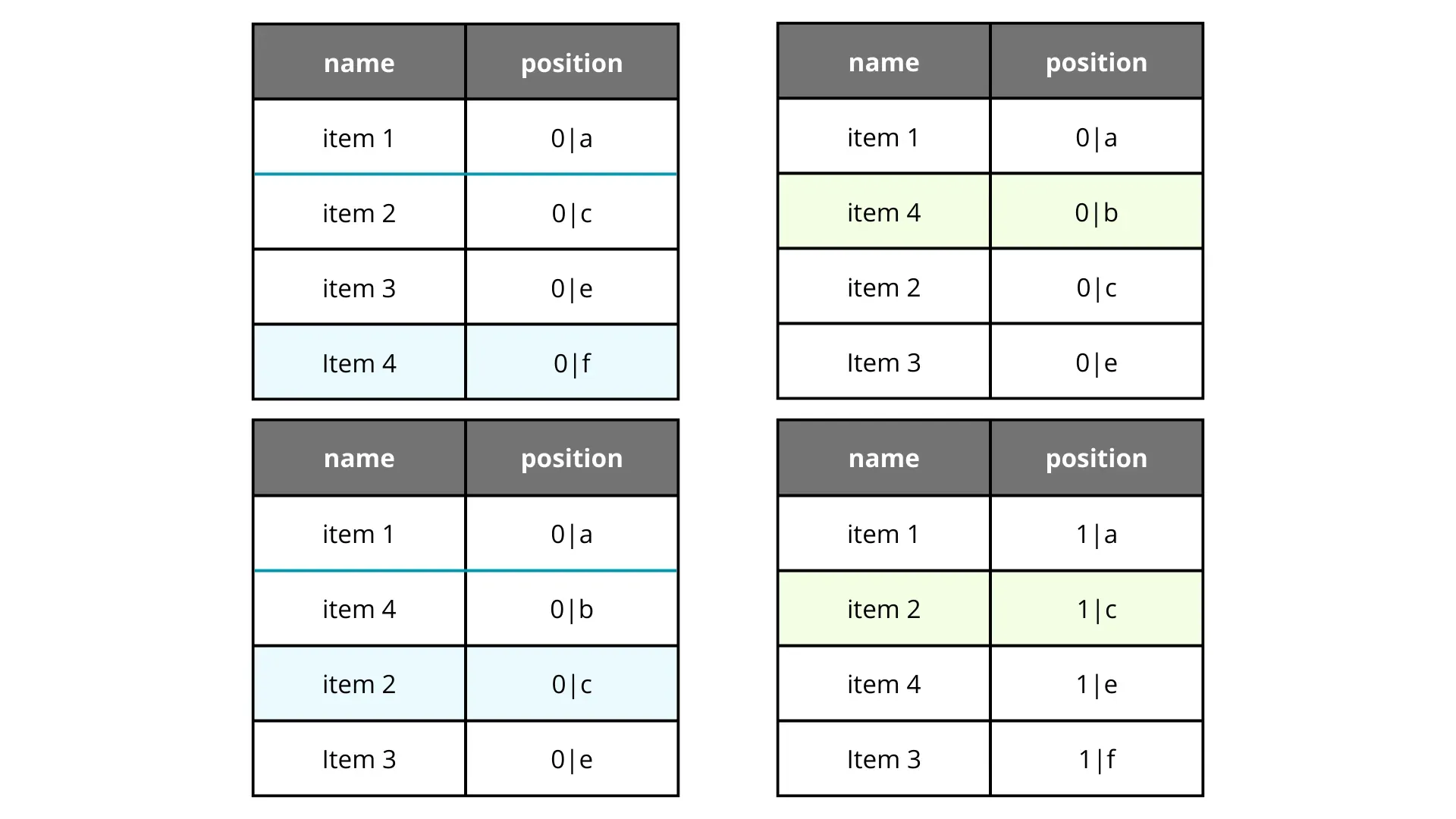This screenshot has width=1456, height=819.
Task: Click "name" header of table containing "1|a"
Action: coord(883,458)
